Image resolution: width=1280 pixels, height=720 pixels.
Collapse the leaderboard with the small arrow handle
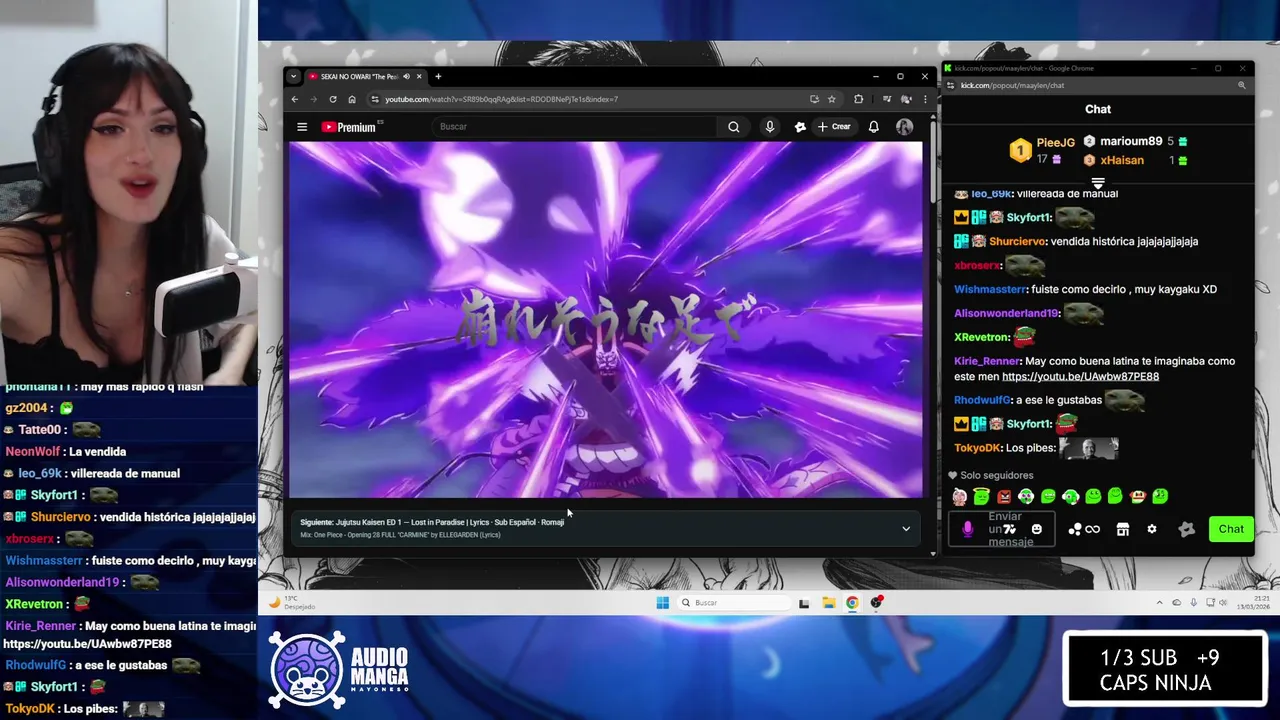(x=1098, y=183)
